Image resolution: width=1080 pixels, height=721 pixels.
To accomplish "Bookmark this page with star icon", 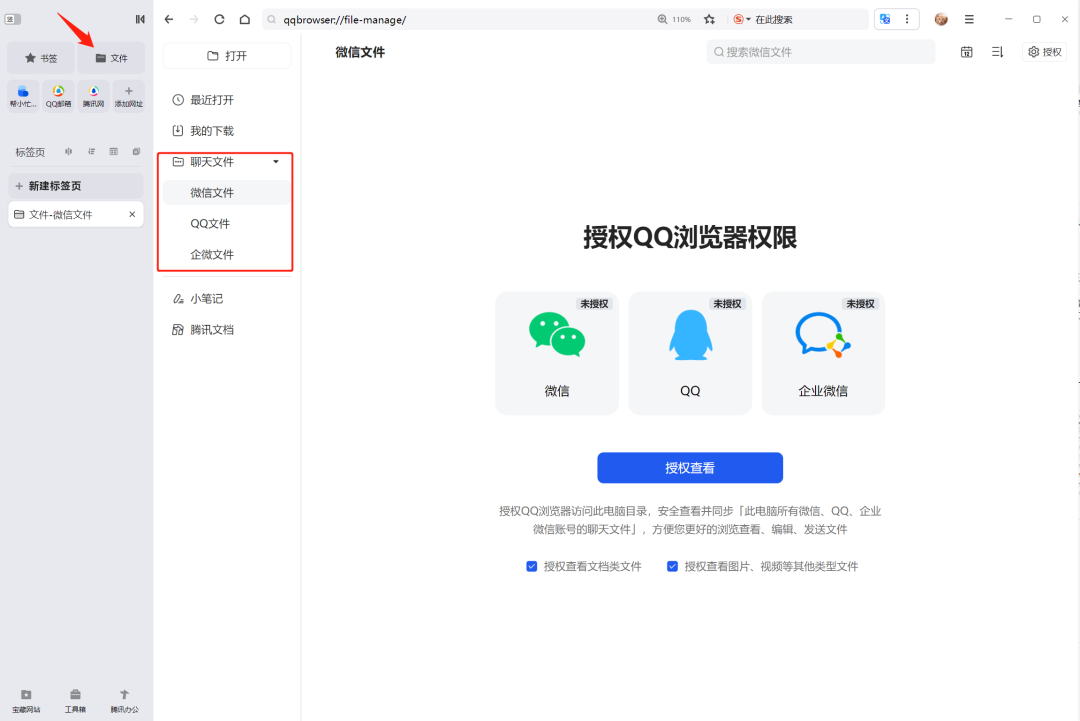I will pyautogui.click(x=709, y=19).
